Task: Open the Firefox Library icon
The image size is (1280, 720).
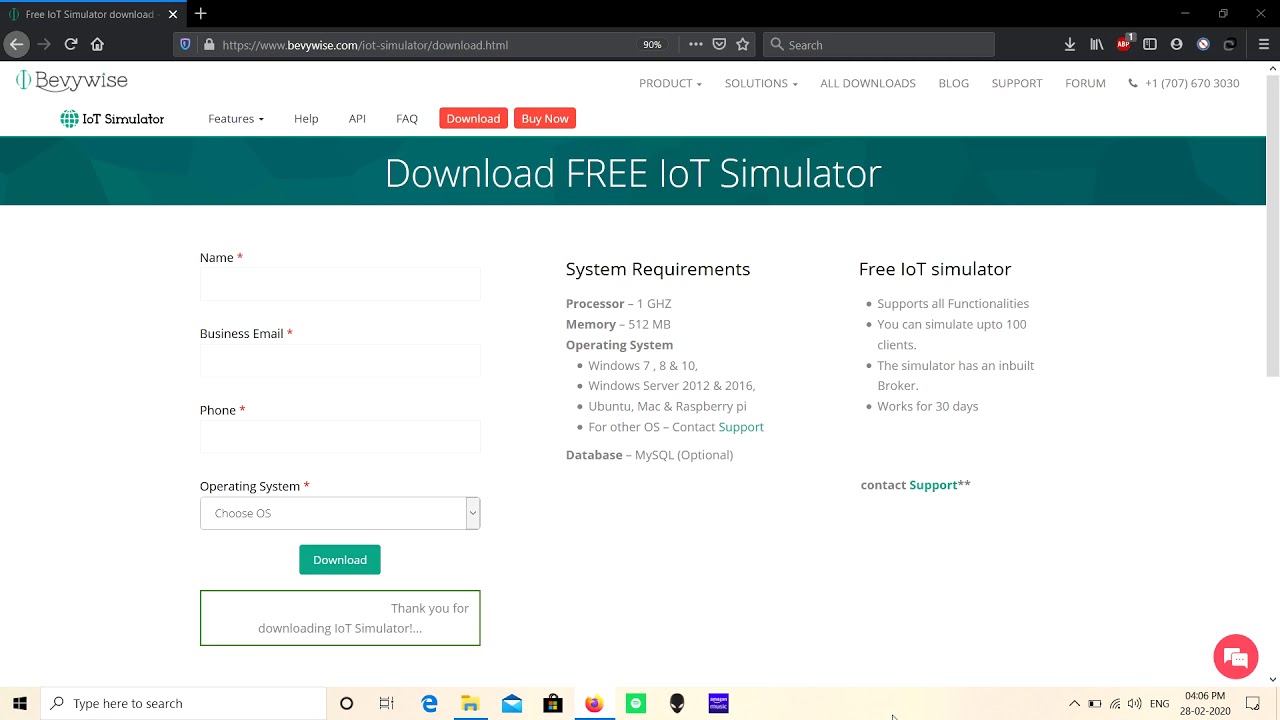Action: pos(1097,45)
